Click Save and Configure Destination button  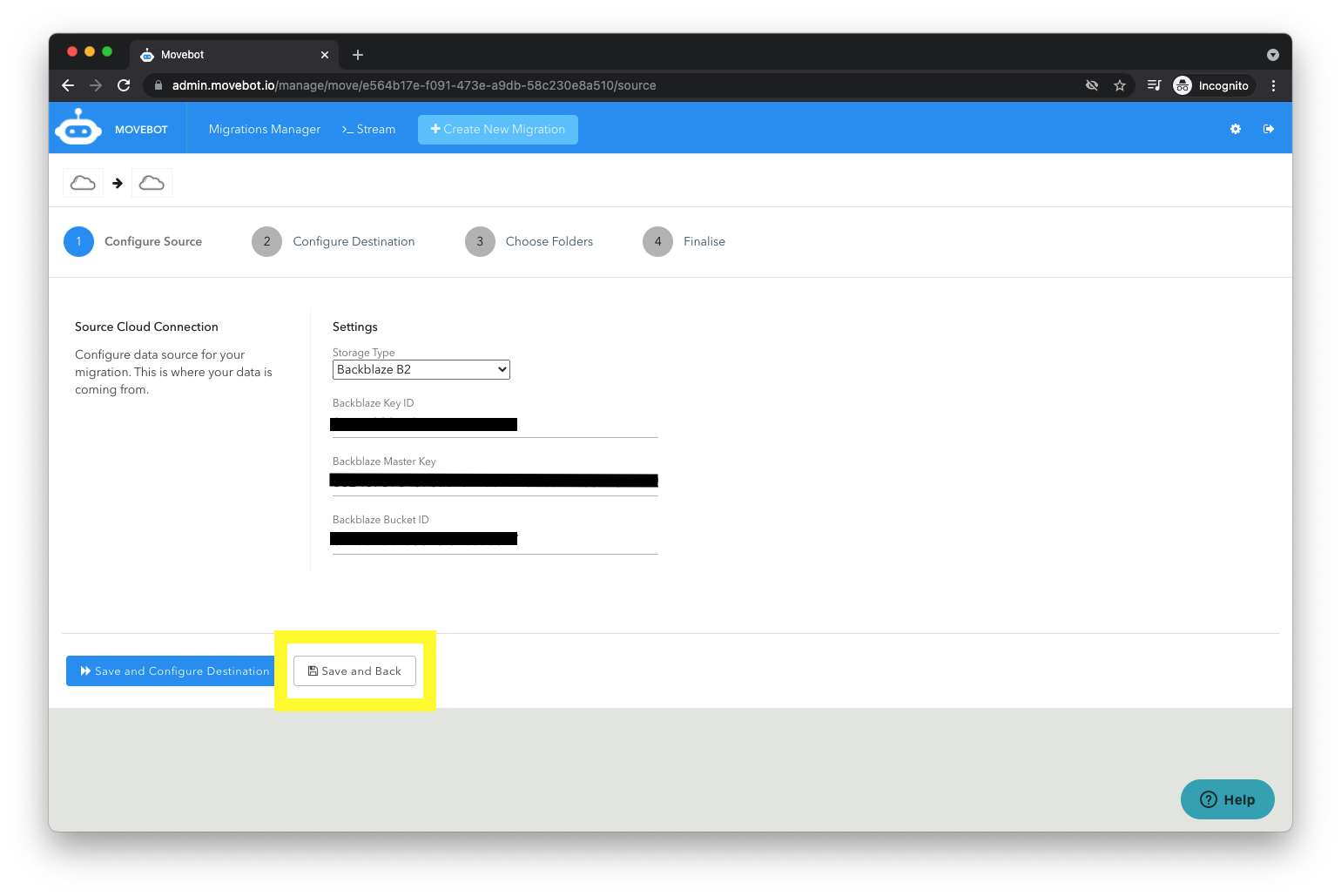(170, 671)
